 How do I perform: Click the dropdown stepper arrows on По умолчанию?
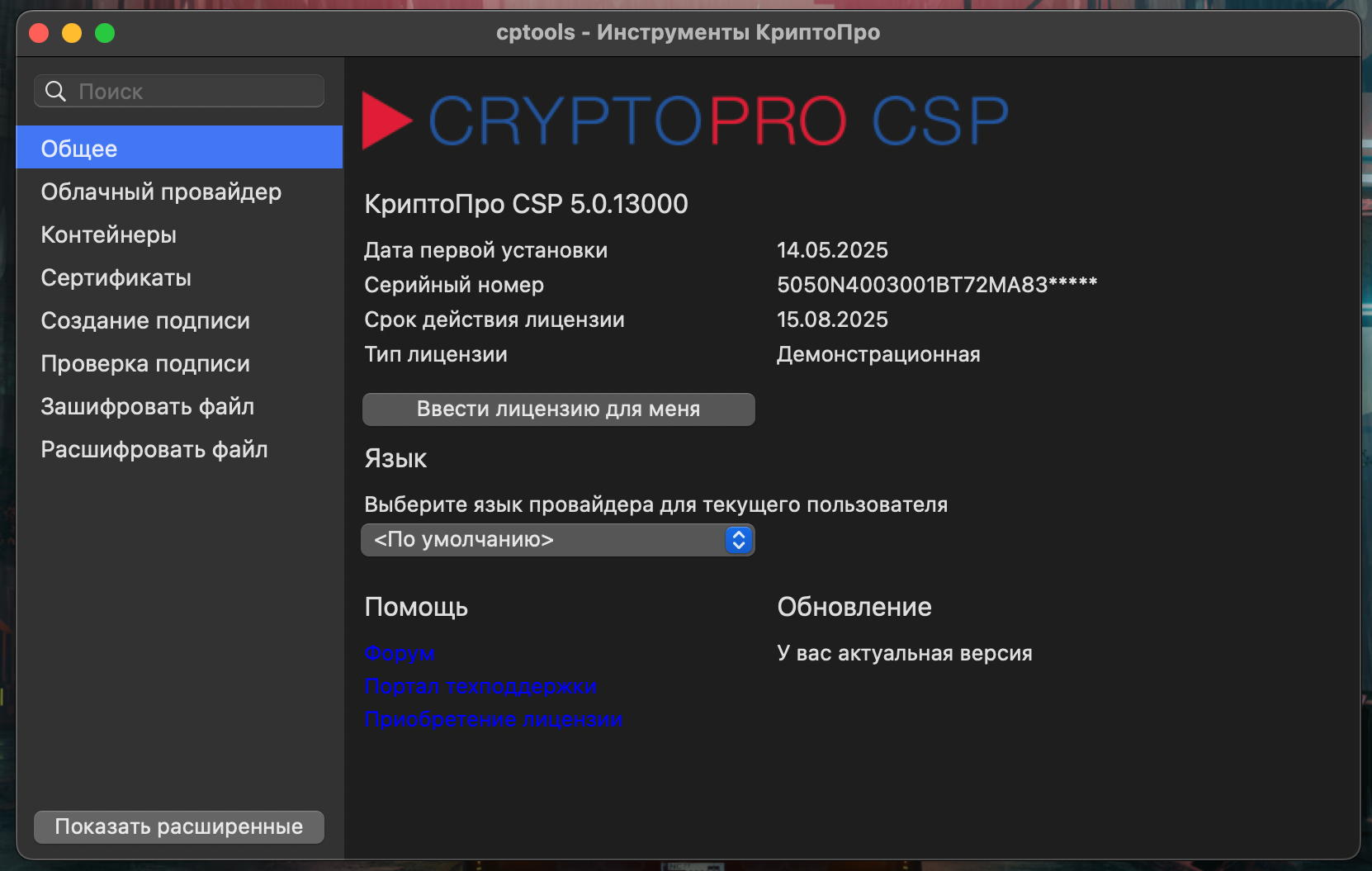click(x=738, y=540)
